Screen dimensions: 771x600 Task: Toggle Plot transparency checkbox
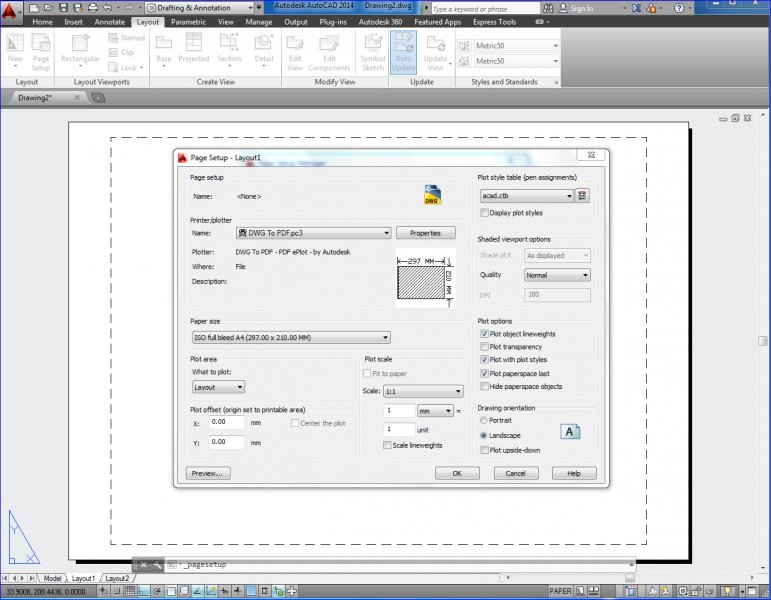484,347
